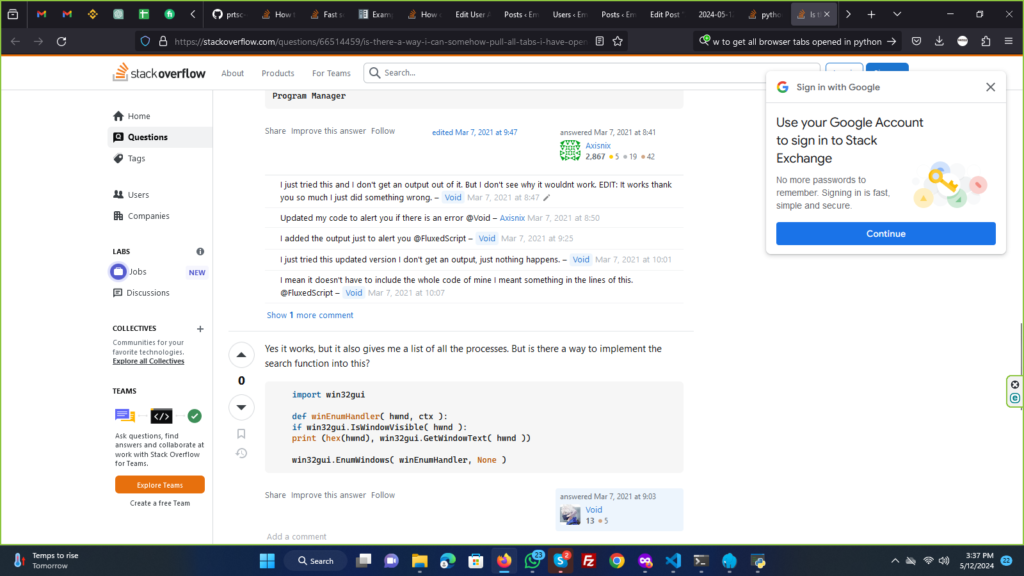Downvote the win32gui answer

click(x=241, y=406)
